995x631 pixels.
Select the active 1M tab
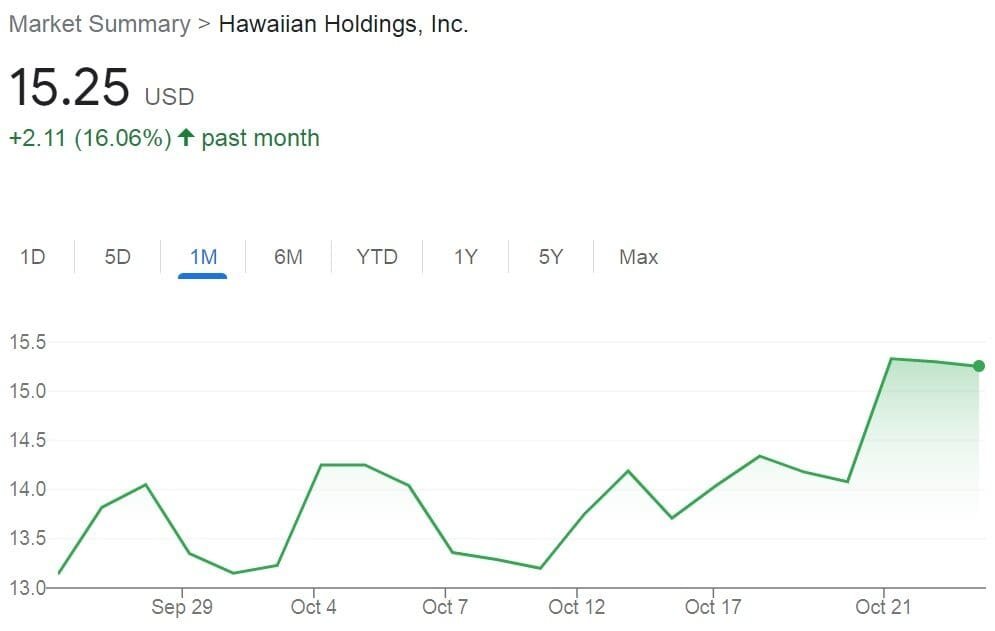coord(203,257)
